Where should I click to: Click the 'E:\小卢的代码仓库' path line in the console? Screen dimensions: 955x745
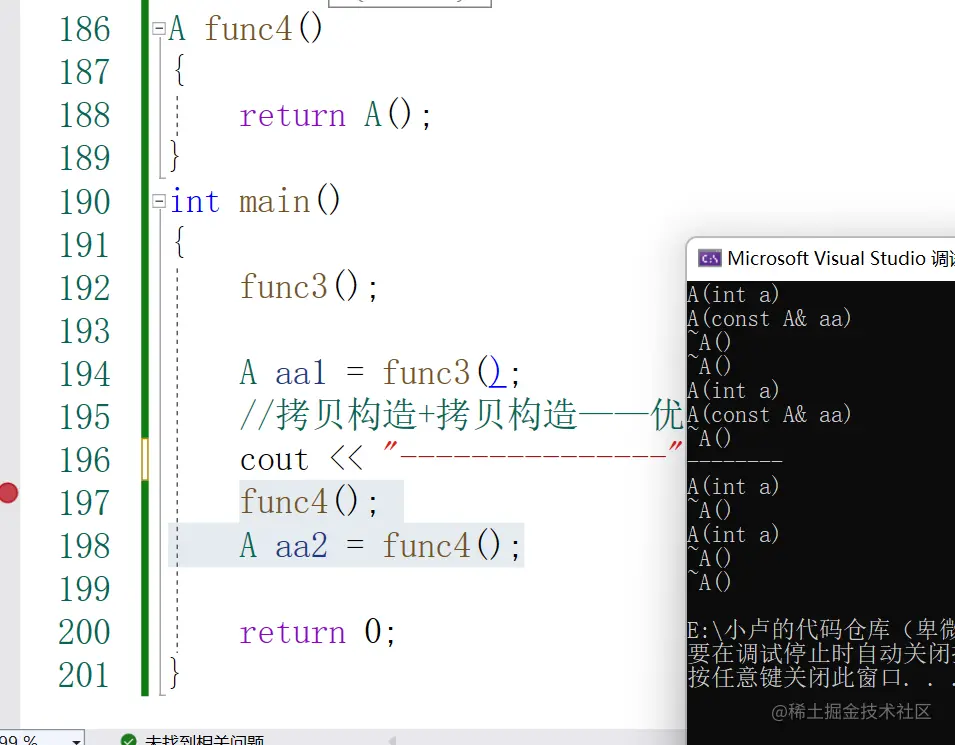coord(820,629)
